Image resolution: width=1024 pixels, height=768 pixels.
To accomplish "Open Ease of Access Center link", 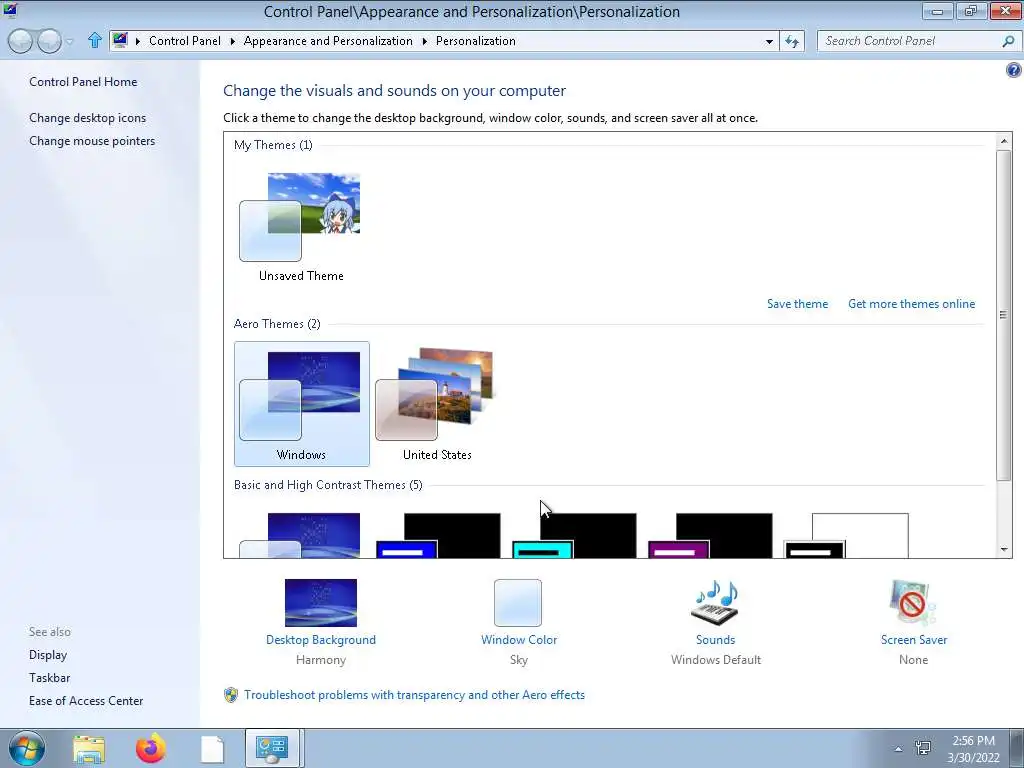I will click(x=86, y=701).
